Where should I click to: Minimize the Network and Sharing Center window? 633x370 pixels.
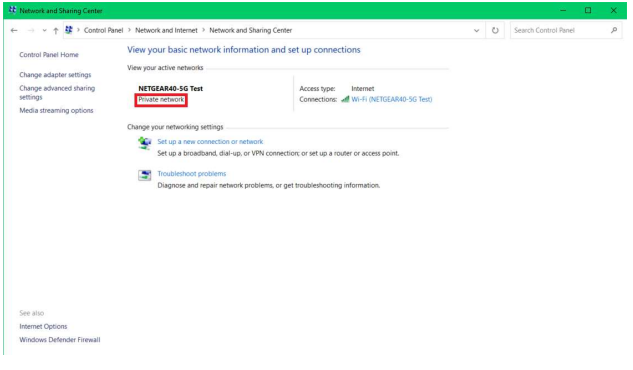[563, 10]
